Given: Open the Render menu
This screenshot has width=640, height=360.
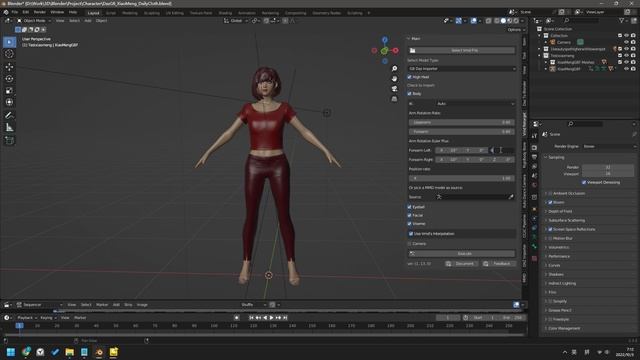Looking at the screenshot, I should point(40,12).
